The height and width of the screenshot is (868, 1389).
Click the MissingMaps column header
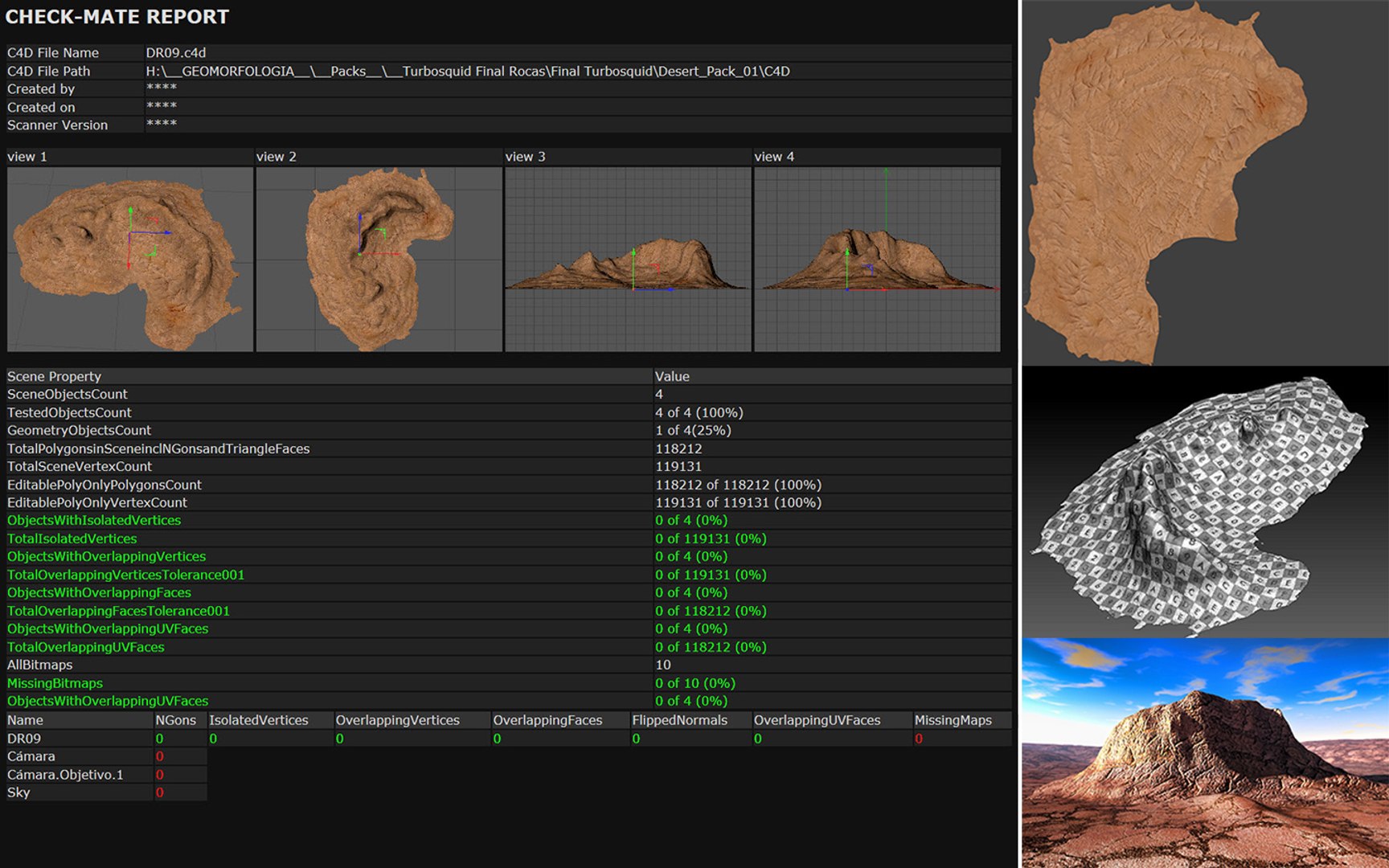pos(953,721)
